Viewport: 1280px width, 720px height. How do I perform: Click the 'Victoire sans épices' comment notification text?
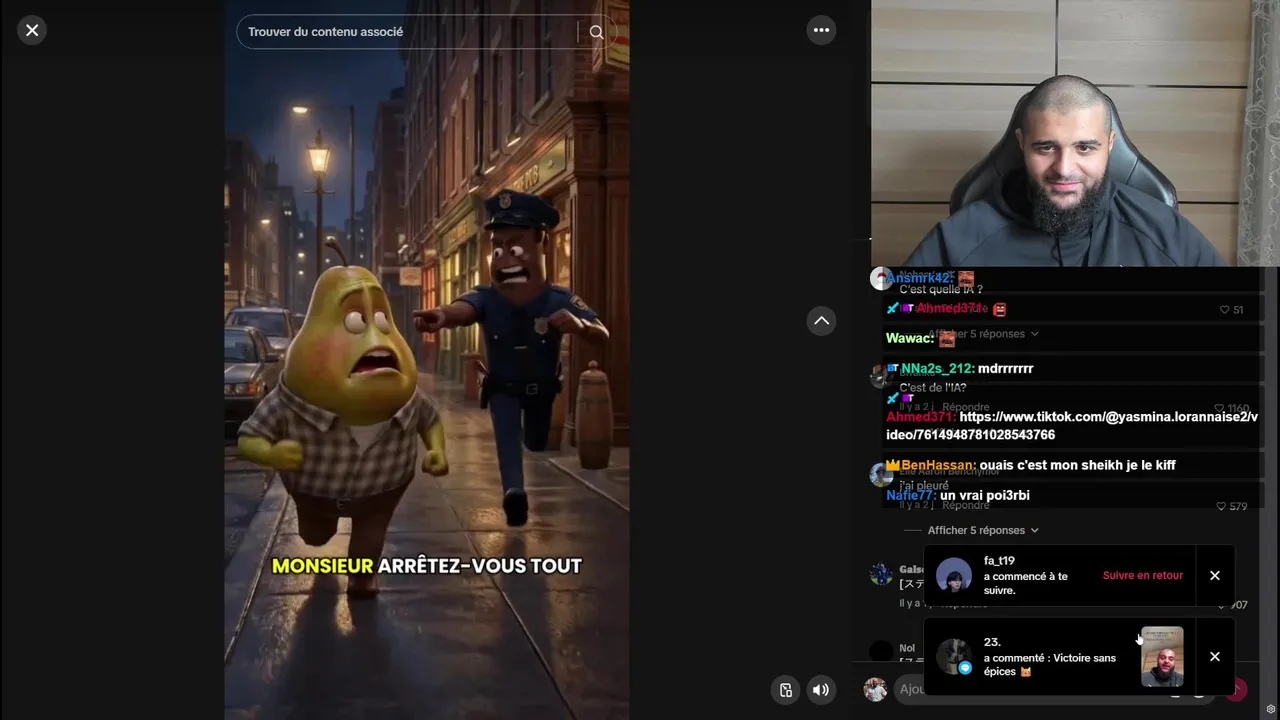click(x=1049, y=665)
